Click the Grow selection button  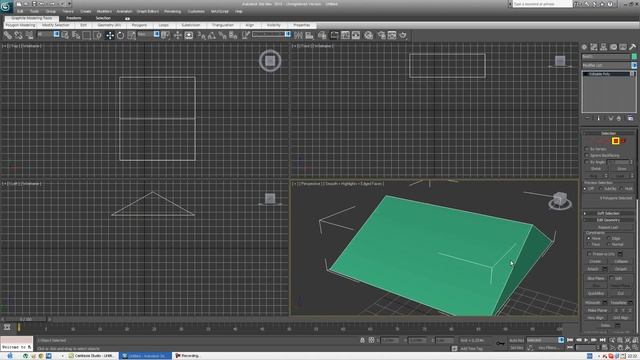(x=621, y=169)
